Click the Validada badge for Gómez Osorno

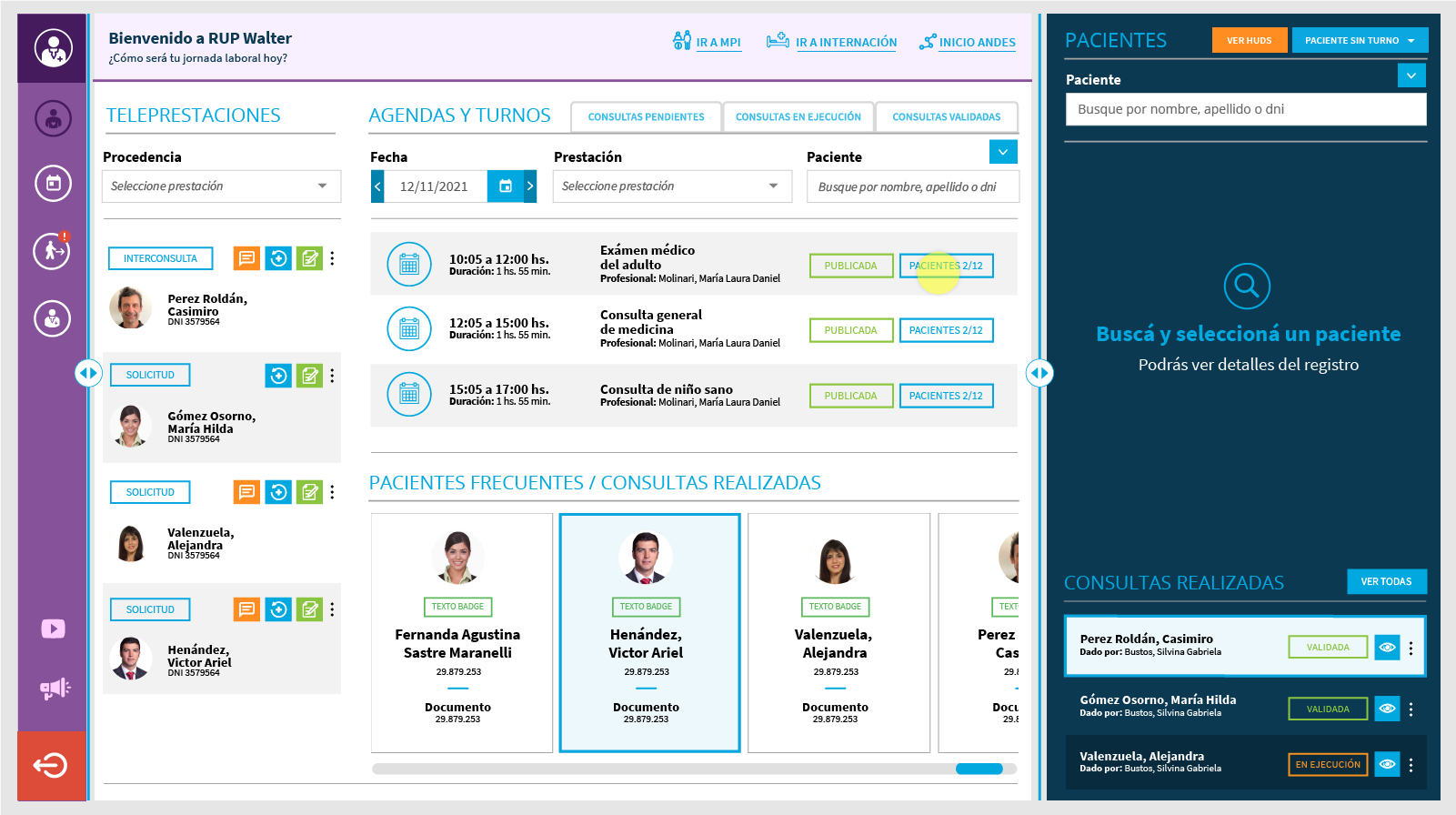tap(1328, 709)
